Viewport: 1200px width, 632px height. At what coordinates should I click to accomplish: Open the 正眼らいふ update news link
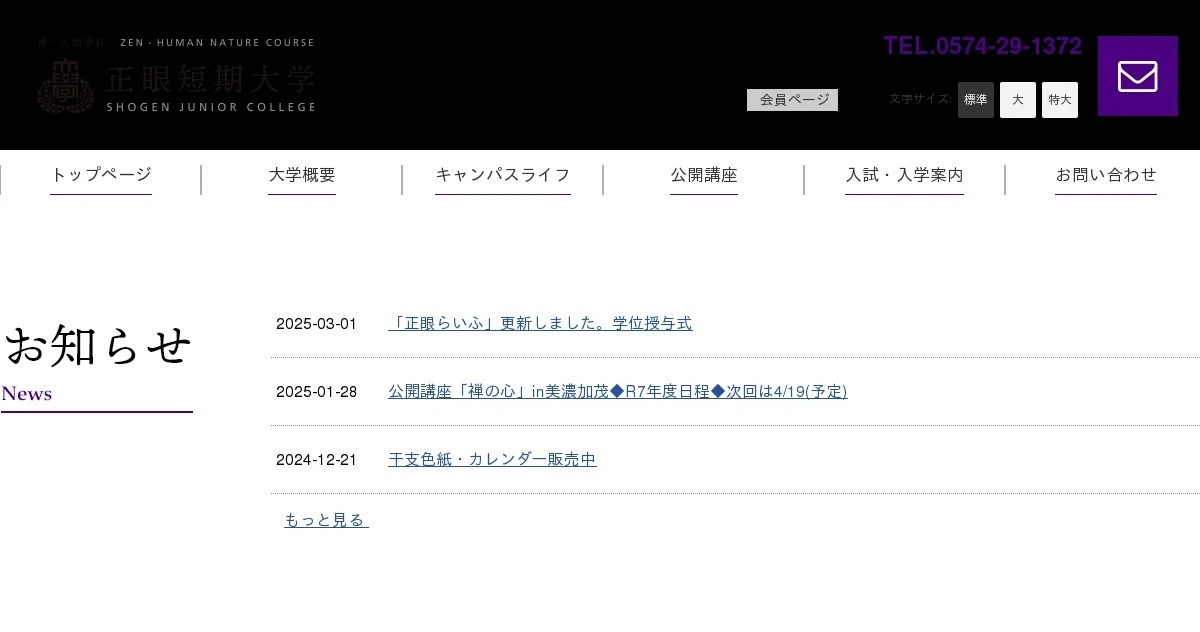coord(540,323)
